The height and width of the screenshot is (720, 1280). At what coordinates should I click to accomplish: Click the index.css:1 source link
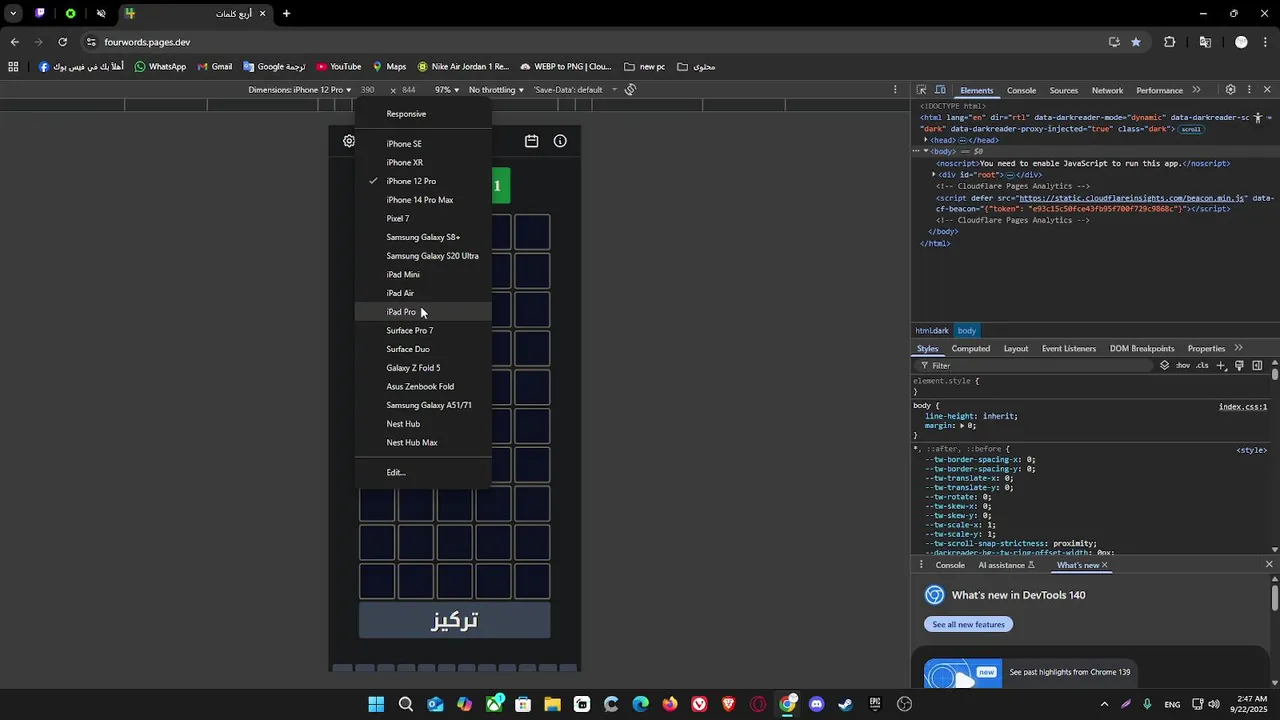1242,407
